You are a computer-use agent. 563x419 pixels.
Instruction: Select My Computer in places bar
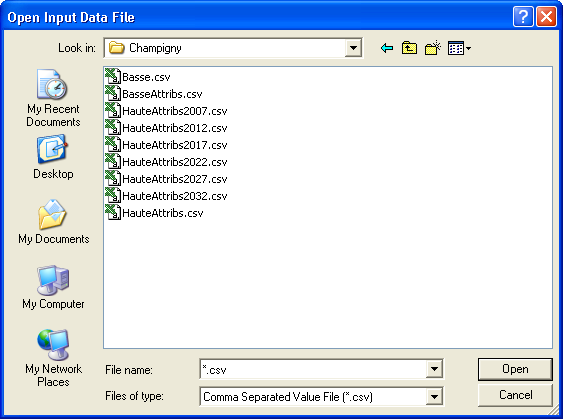(x=53, y=287)
